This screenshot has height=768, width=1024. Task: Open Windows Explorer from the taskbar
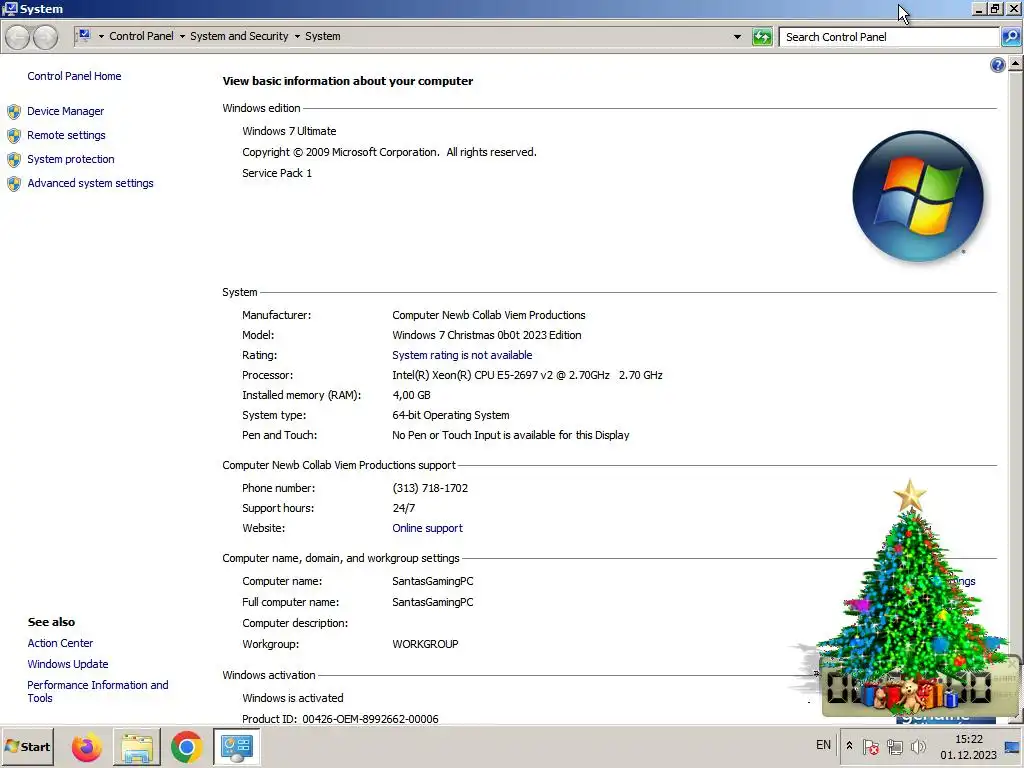click(136, 747)
